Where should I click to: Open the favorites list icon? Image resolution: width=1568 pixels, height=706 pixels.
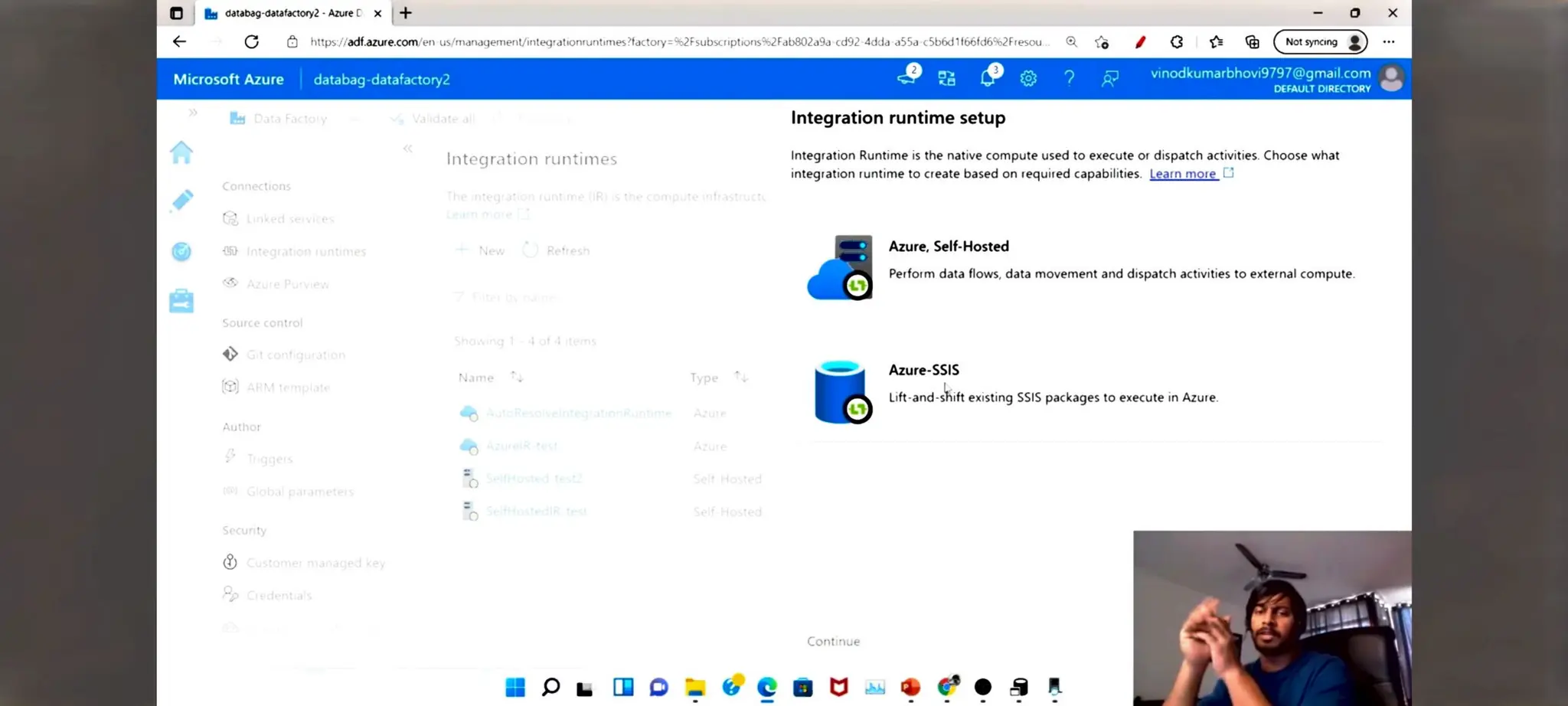click(1216, 42)
